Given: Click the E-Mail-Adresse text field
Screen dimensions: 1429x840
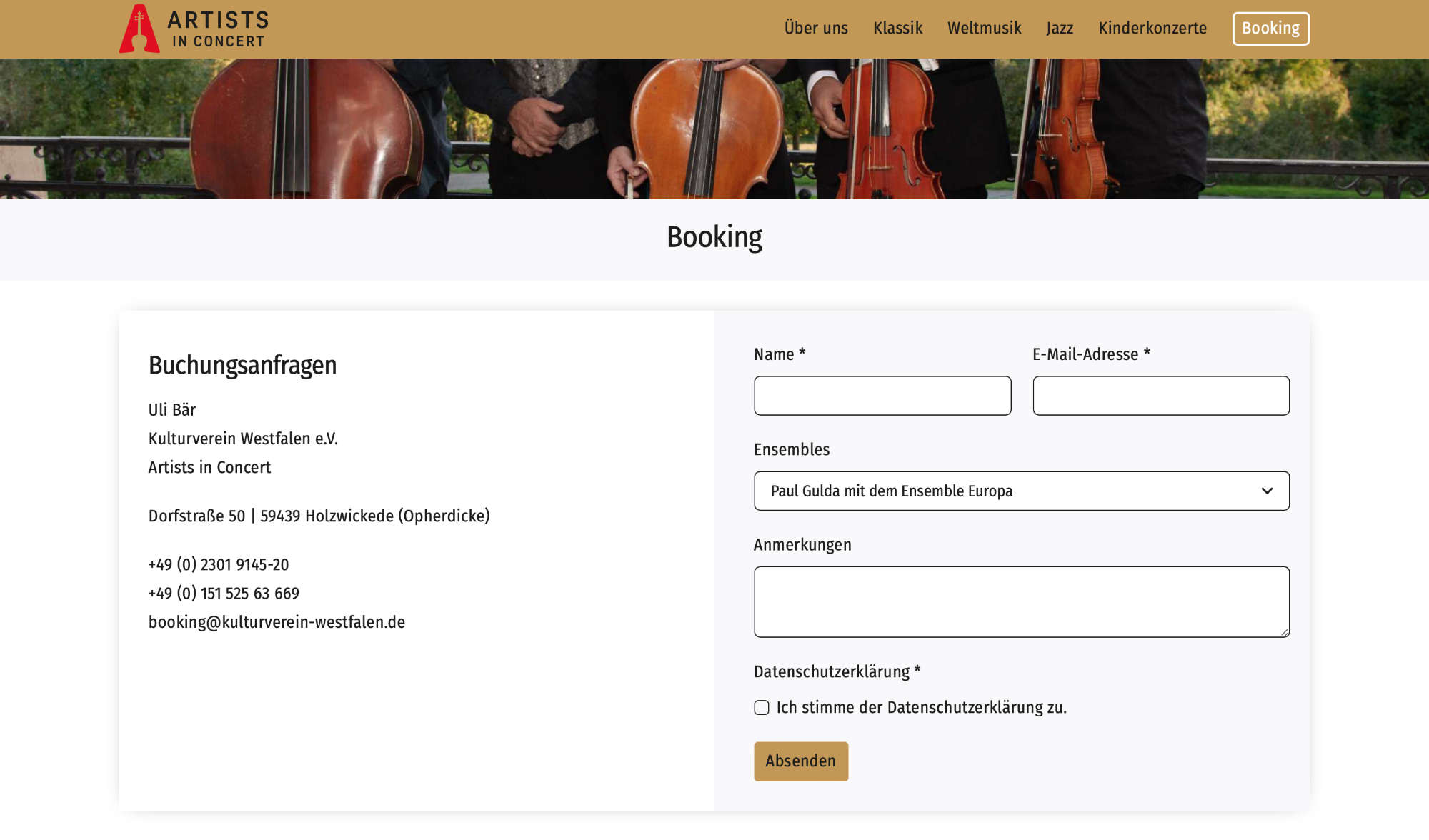Looking at the screenshot, I should (x=1161, y=396).
